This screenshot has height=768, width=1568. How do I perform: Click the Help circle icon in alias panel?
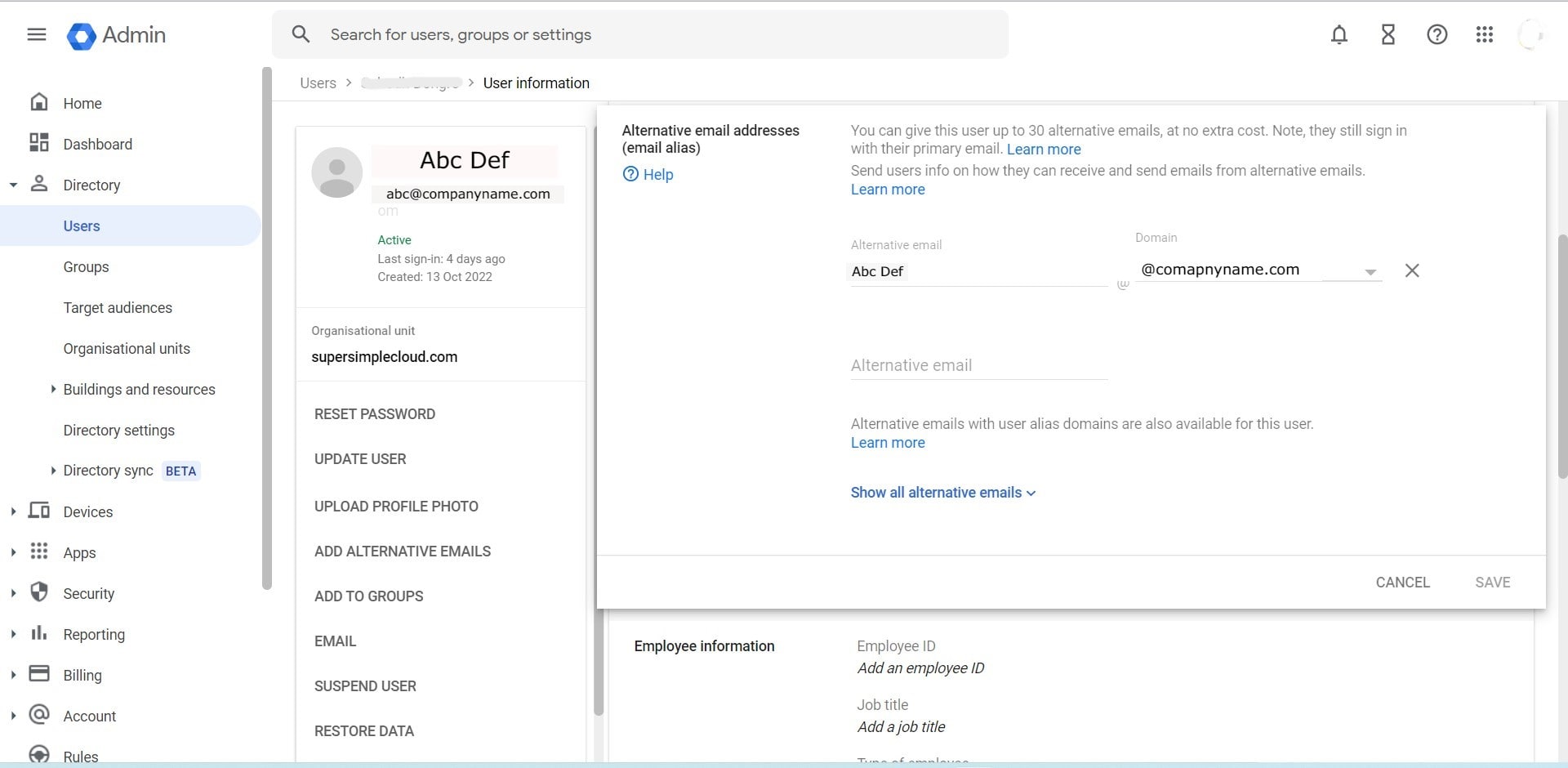[630, 174]
